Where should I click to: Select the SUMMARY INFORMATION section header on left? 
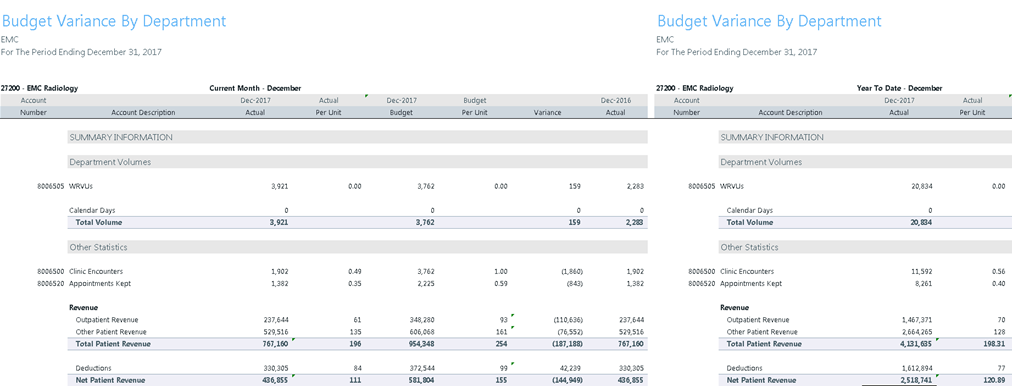(357, 137)
